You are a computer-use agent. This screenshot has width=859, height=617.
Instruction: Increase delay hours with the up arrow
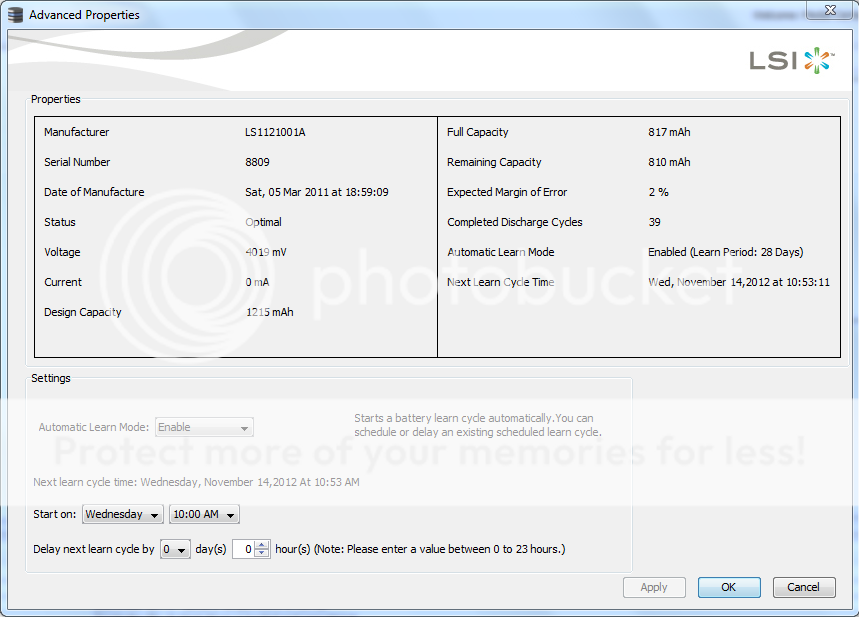click(262, 545)
